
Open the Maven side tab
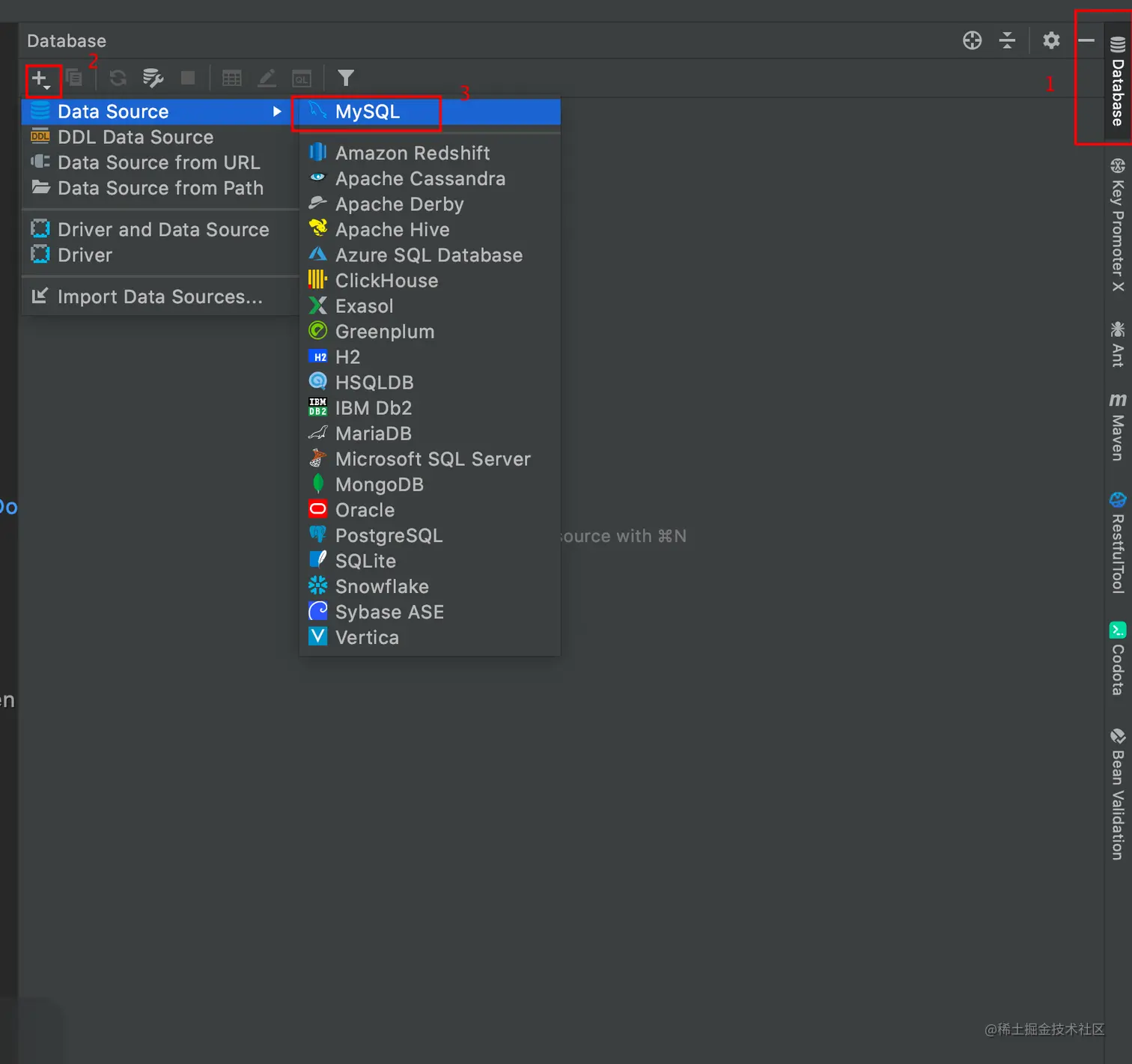[x=1118, y=427]
